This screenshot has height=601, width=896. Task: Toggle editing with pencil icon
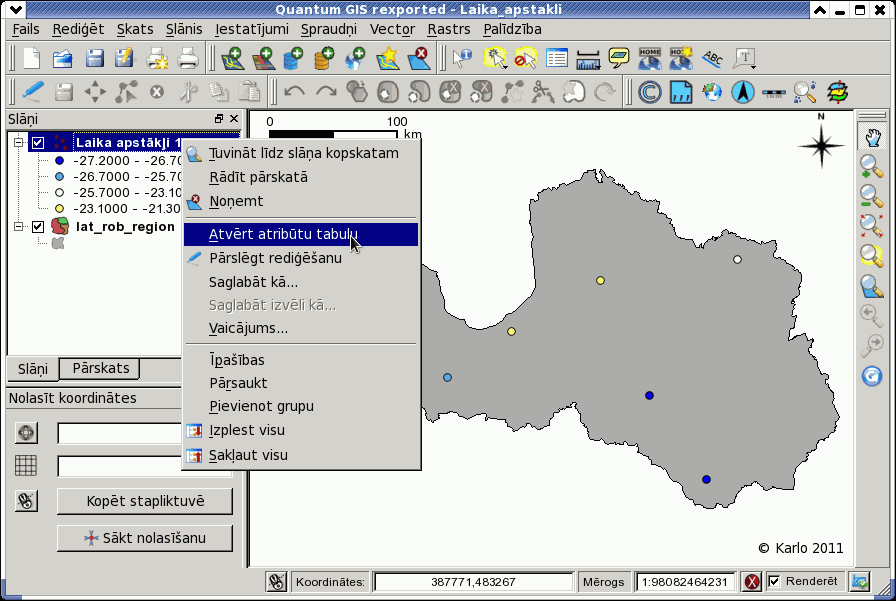[x=33, y=91]
